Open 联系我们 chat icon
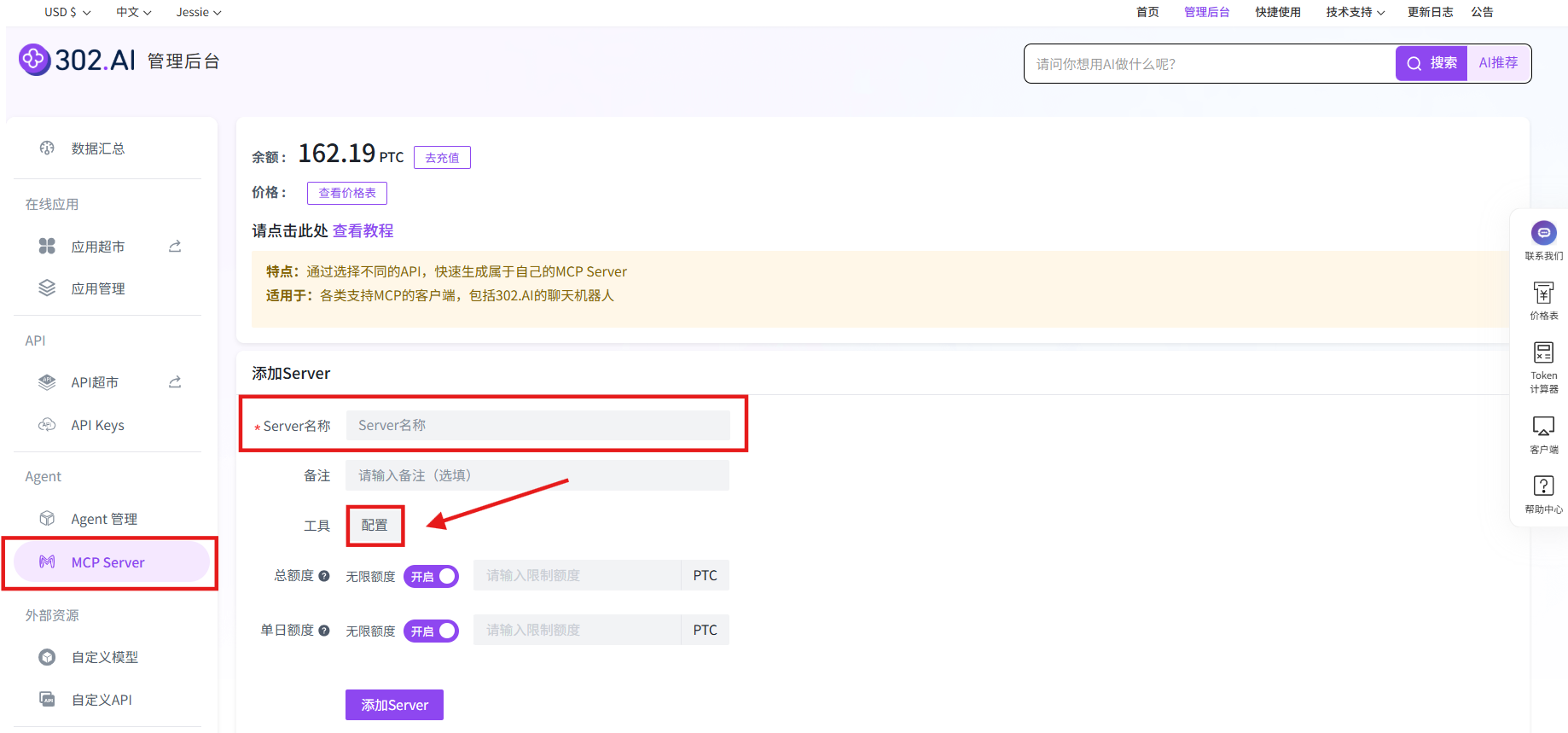The width and height of the screenshot is (1568, 733). (x=1544, y=233)
